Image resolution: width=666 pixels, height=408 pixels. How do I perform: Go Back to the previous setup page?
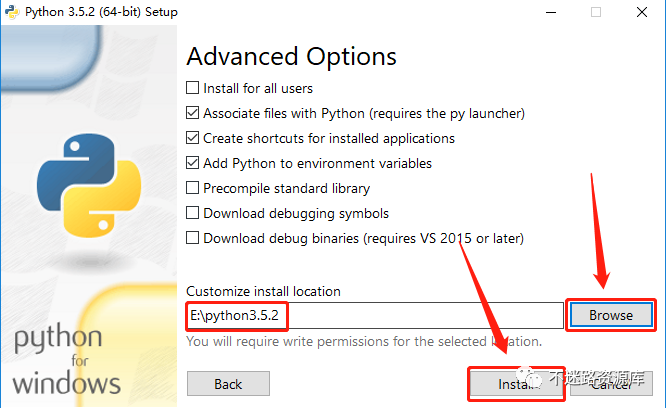pyautogui.click(x=228, y=384)
